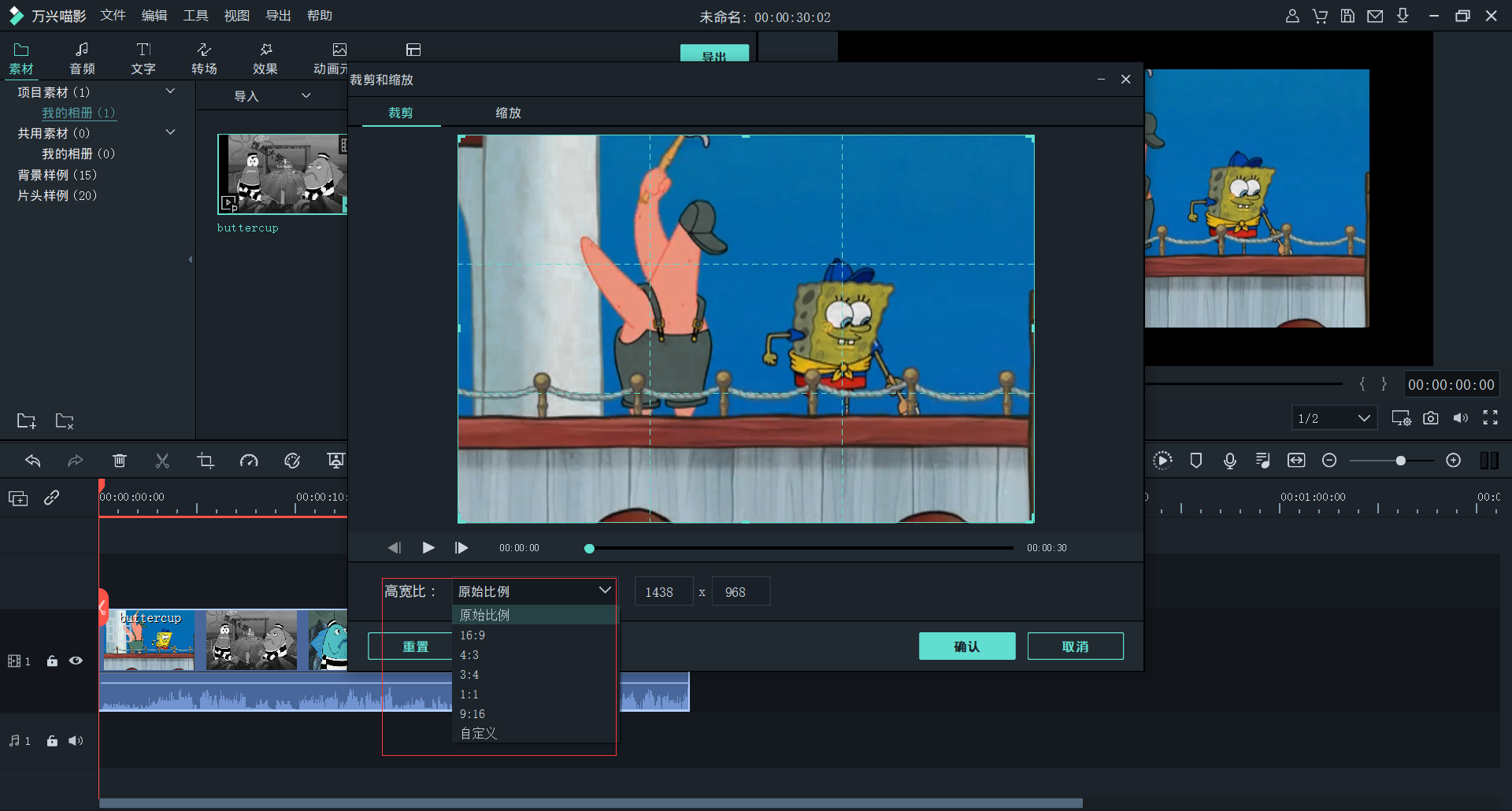Click the delete trash icon
Screen dimensions: 1512x811
coord(120,461)
